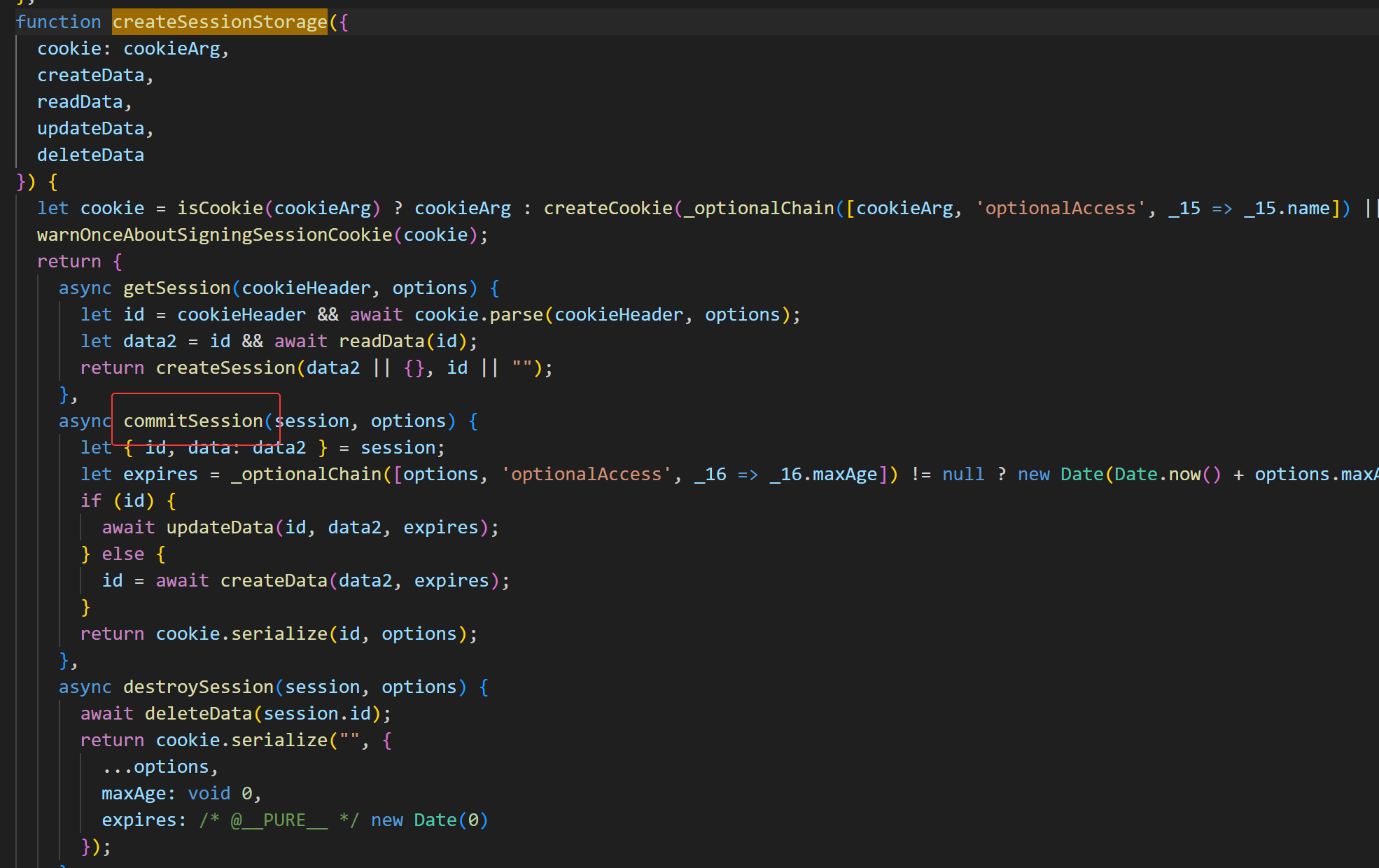Click the maxAge property set to void 0
This screenshot has height=868, width=1379.
134,793
